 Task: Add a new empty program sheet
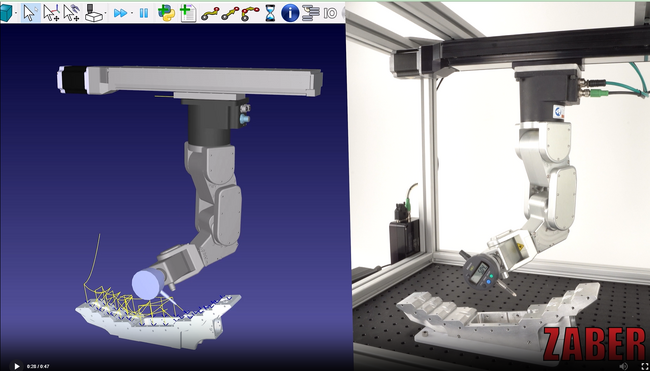pos(188,13)
